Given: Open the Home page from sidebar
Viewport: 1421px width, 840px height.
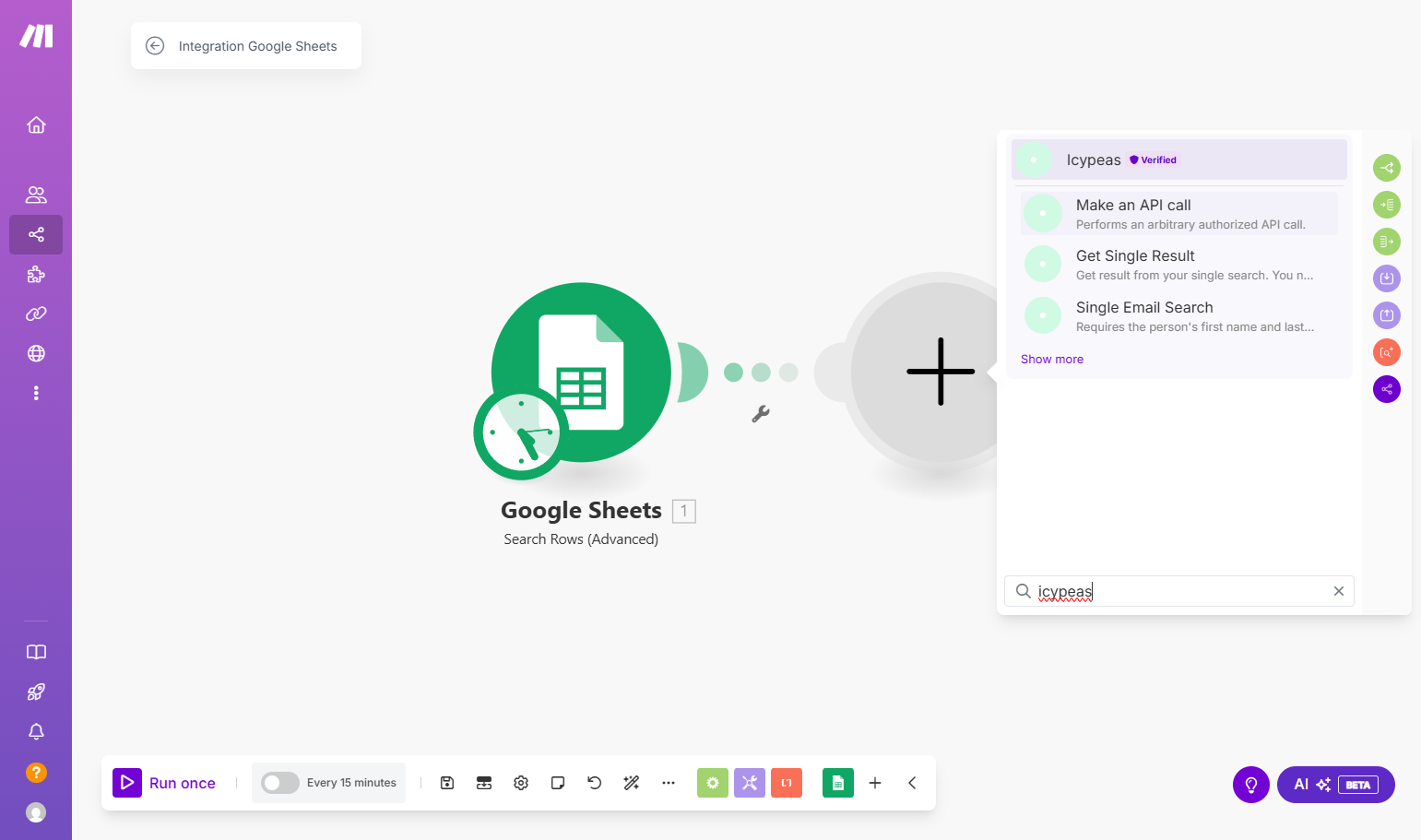Looking at the screenshot, I should point(36,124).
